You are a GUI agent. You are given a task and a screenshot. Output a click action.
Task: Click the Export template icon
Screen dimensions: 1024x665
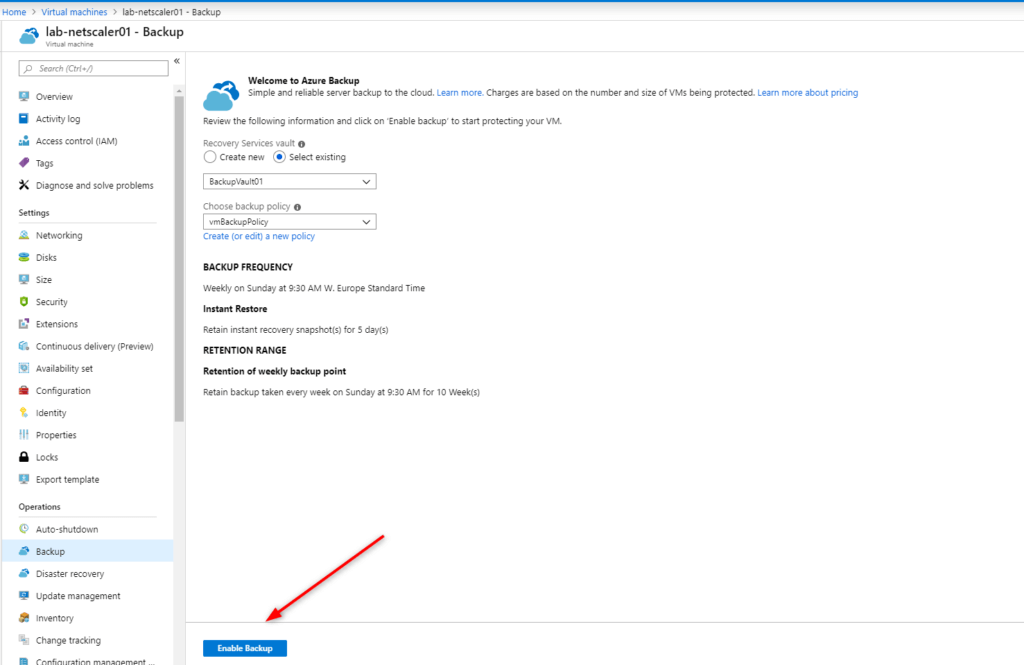(24, 479)
